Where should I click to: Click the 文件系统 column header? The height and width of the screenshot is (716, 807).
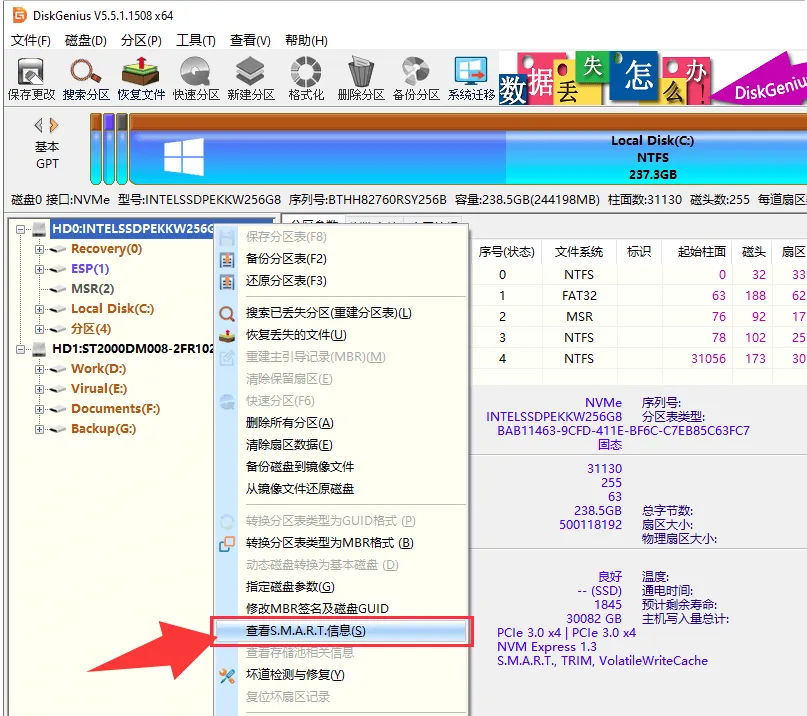pyautogui.click(x=579, y=252)
